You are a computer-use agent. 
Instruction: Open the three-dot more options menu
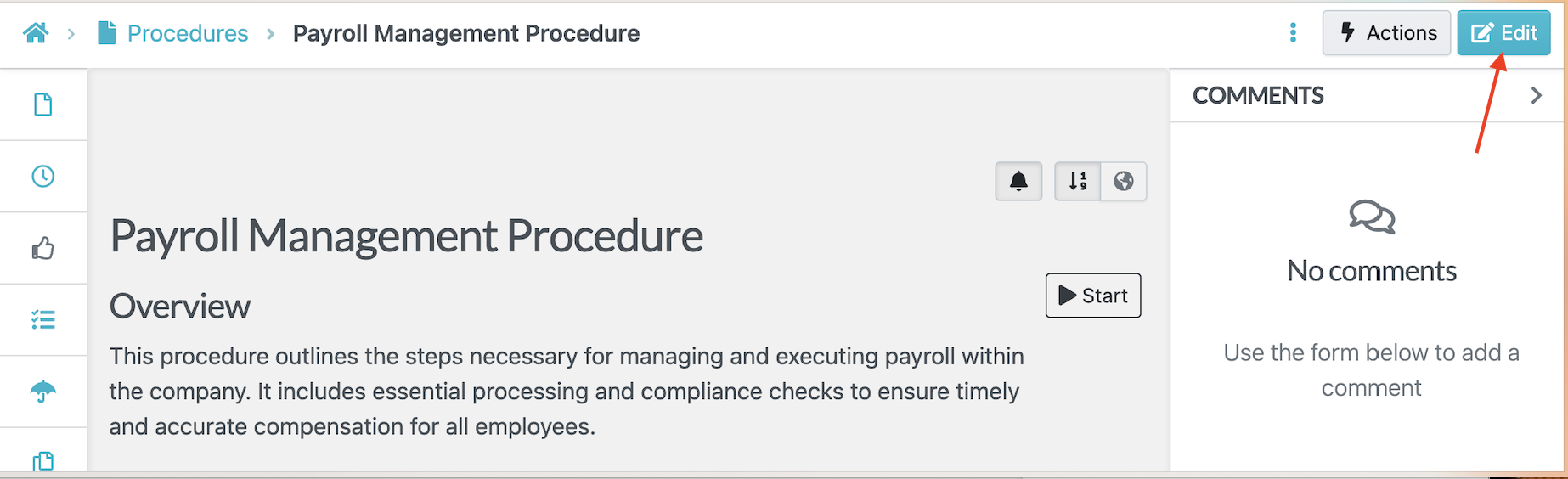coord(1293,33)
